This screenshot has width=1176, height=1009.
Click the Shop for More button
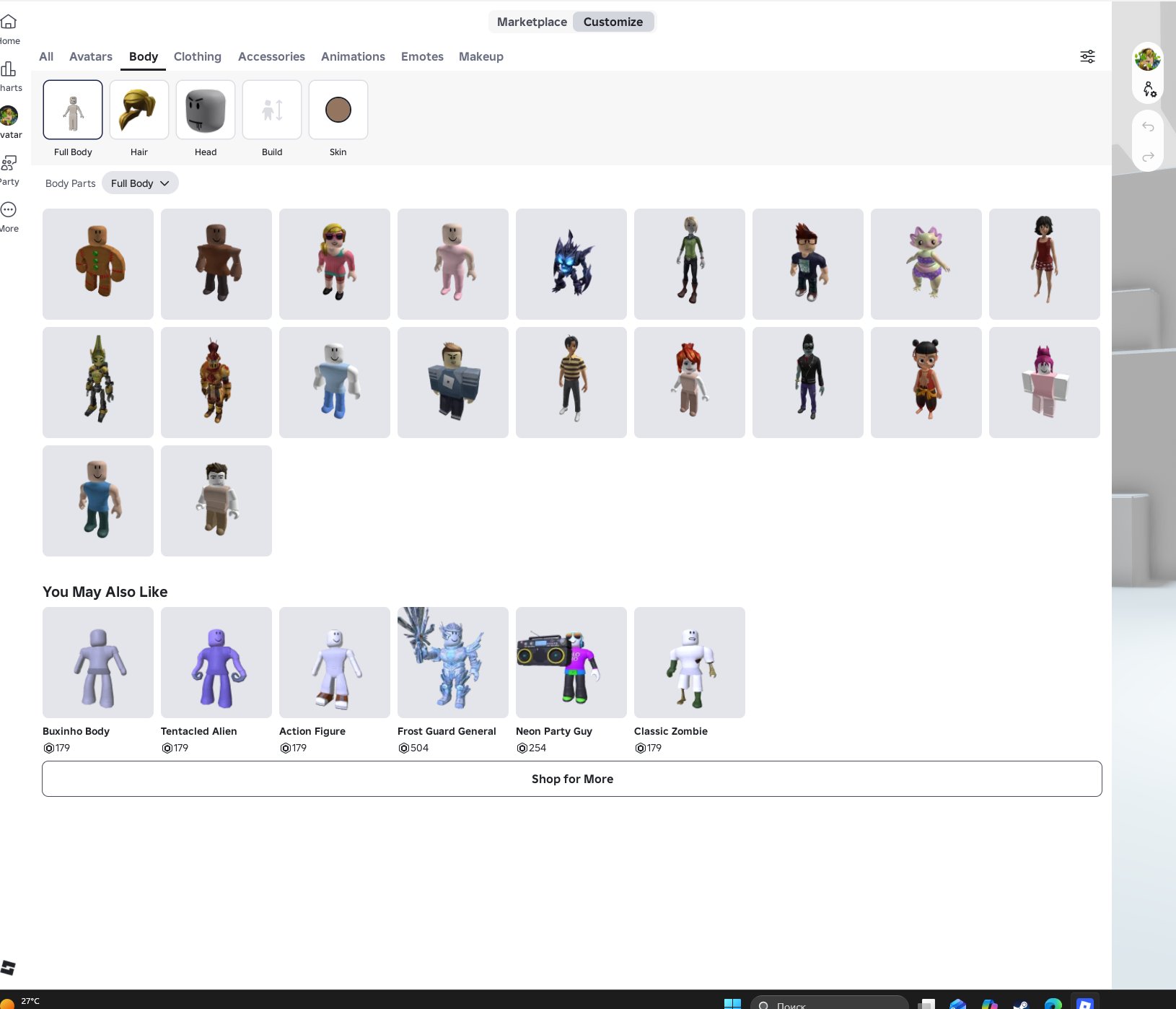(572, 779)
